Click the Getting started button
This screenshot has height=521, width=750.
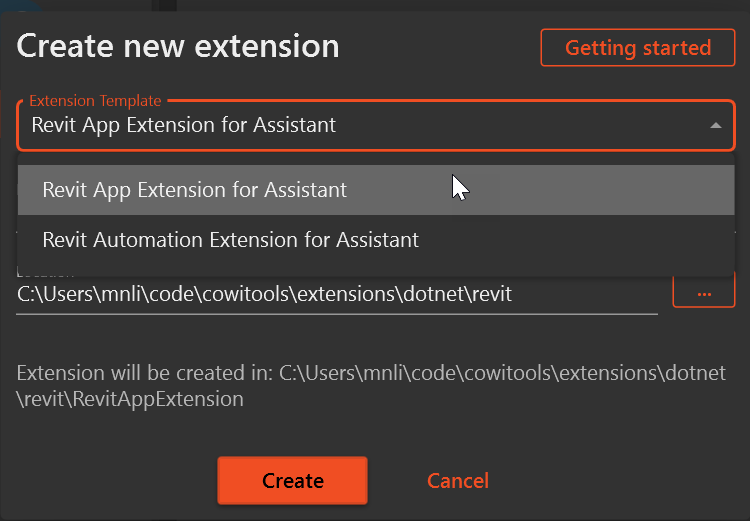tap(638, 48)
